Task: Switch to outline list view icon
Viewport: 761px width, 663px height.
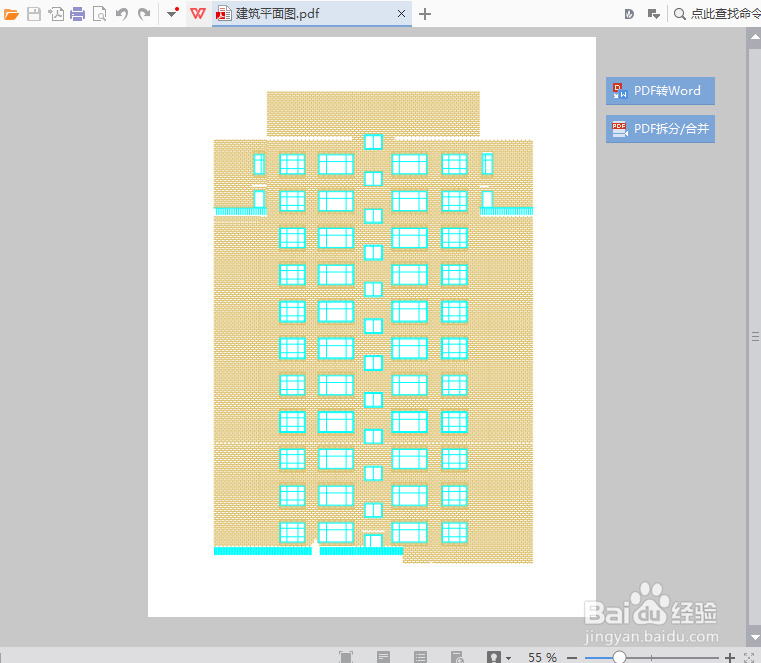Action: click(420, 657)
